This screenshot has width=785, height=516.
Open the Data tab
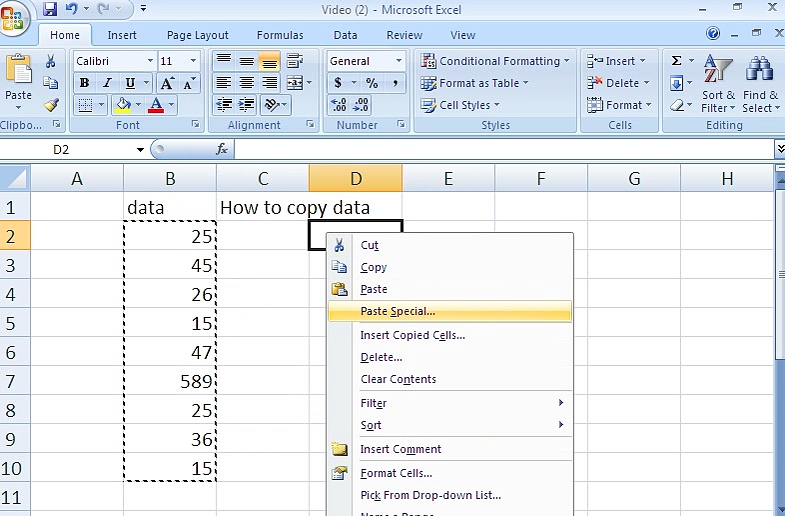coord(345,35)
